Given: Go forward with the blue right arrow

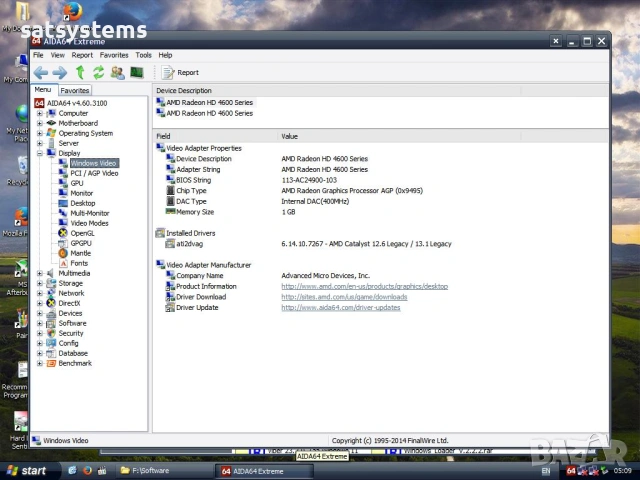Looking at the screenshot, I should coord(60,73).
